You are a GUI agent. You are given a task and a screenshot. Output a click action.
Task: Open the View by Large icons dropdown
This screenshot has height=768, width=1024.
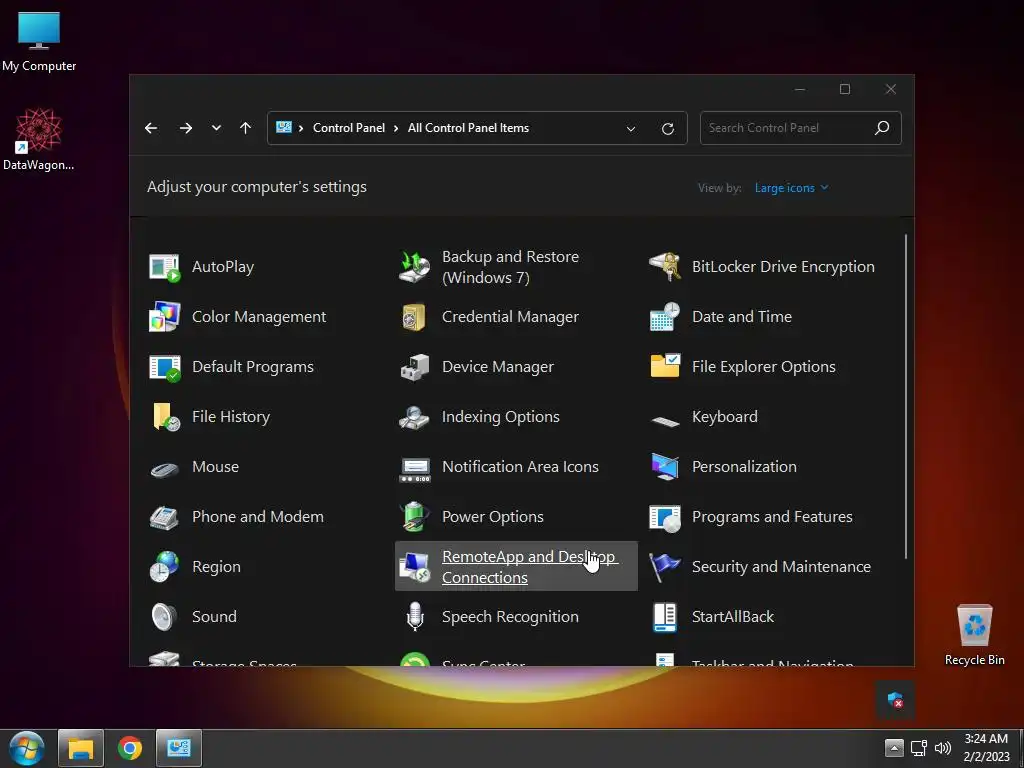coord(791,188)
